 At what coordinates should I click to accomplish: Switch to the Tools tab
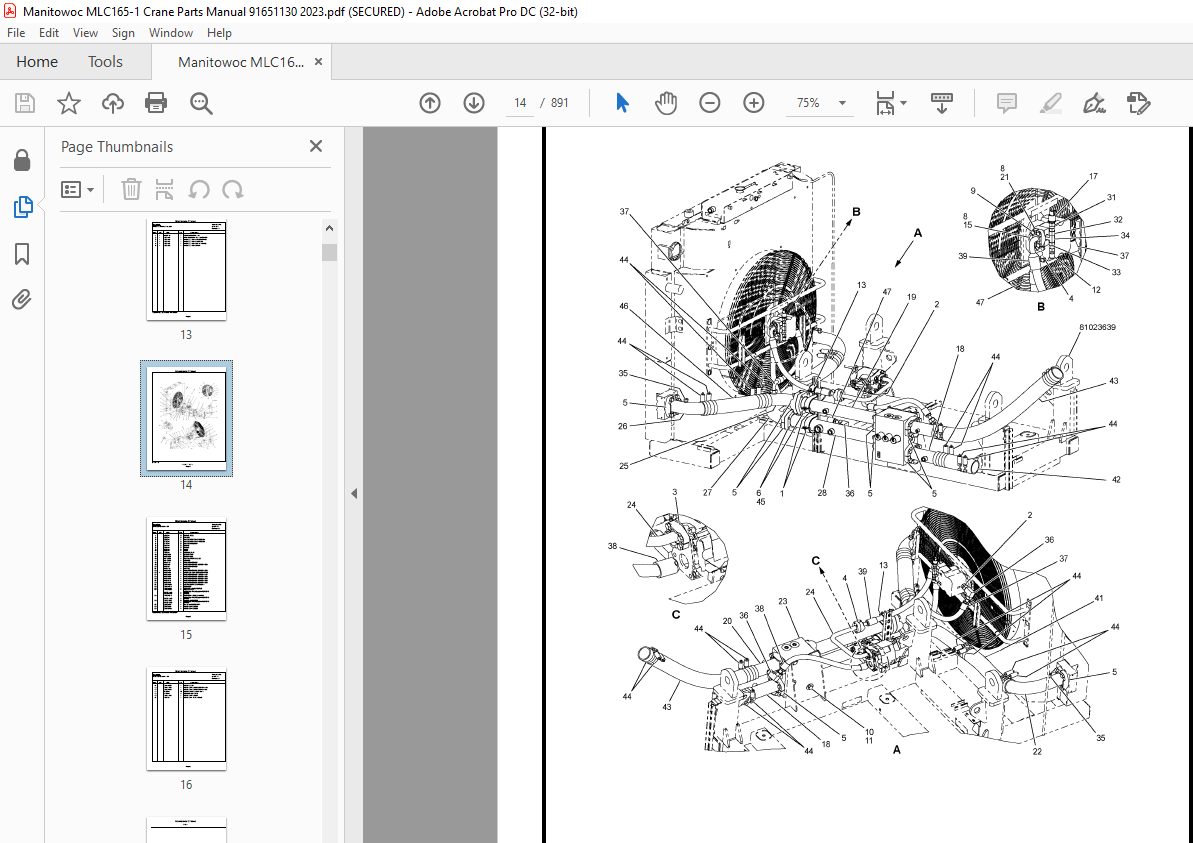pos(105,62)
